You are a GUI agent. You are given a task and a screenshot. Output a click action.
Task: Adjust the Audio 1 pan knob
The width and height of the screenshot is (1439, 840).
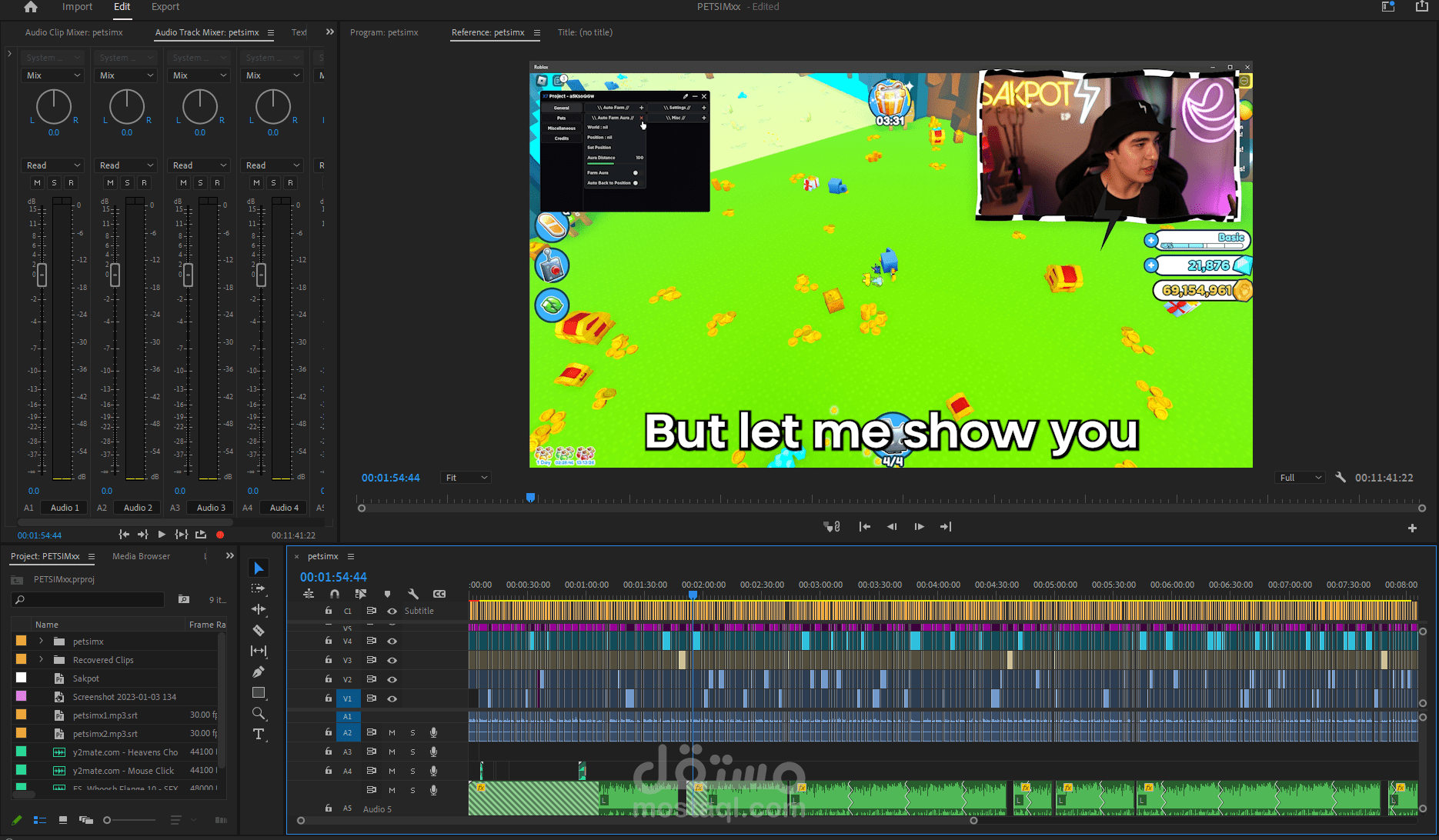point(54,107)
